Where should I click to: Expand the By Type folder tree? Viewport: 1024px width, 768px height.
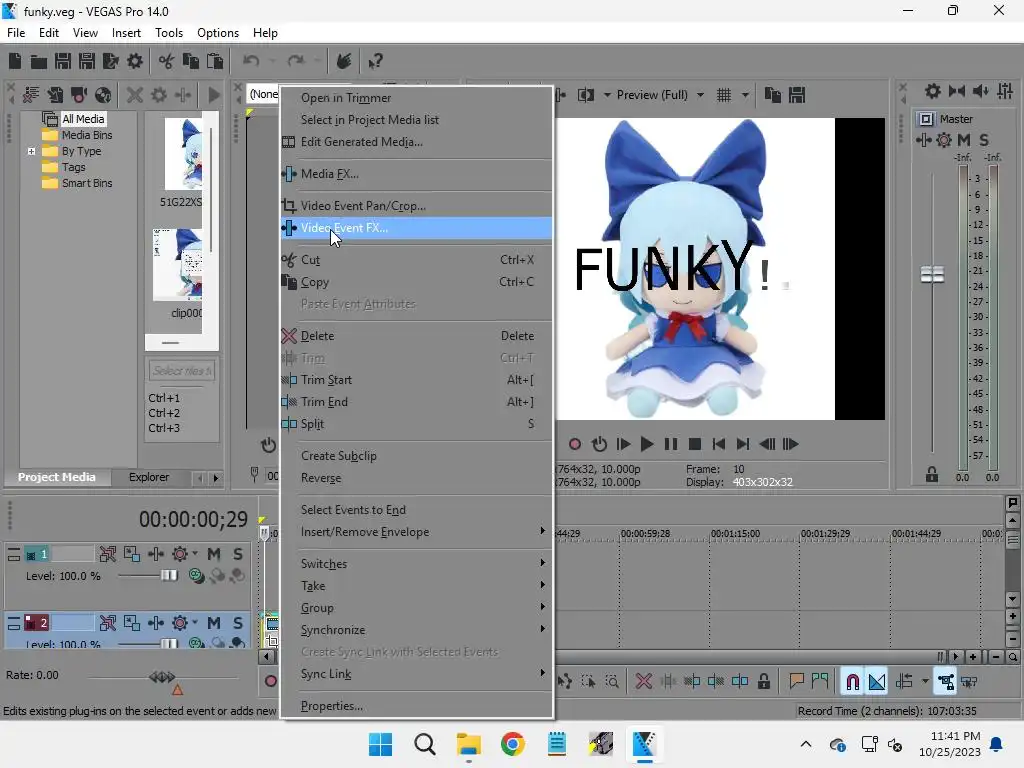(31, 151)
